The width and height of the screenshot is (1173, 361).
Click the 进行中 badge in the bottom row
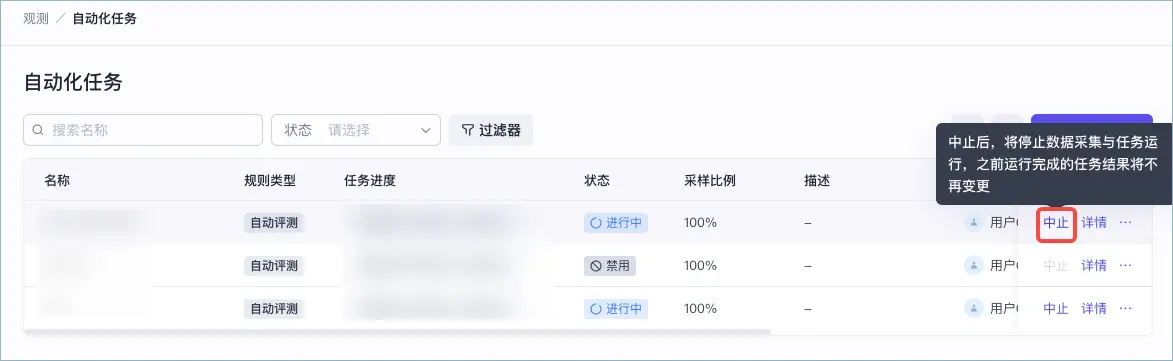(x=616, y=309)
